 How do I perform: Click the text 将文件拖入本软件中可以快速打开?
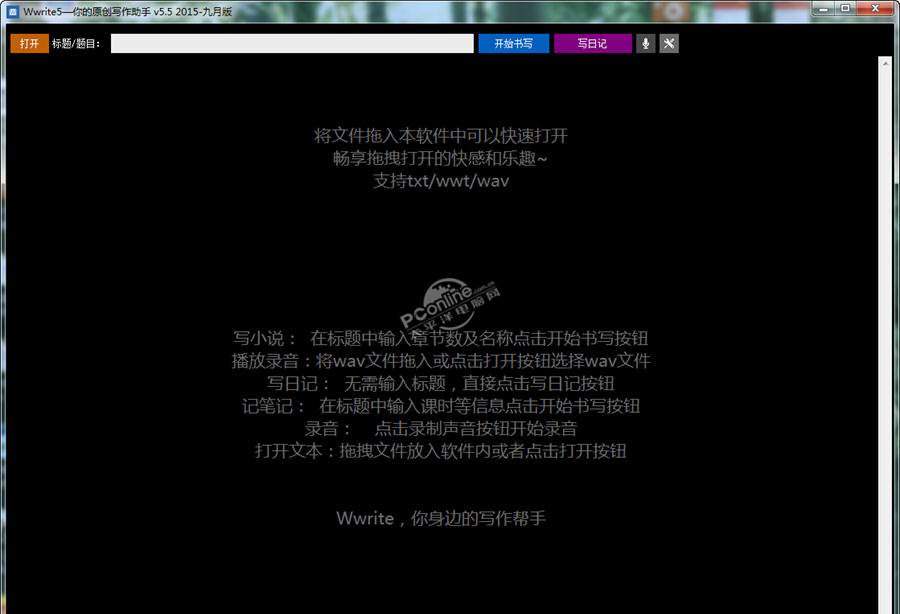click(441, 136)
